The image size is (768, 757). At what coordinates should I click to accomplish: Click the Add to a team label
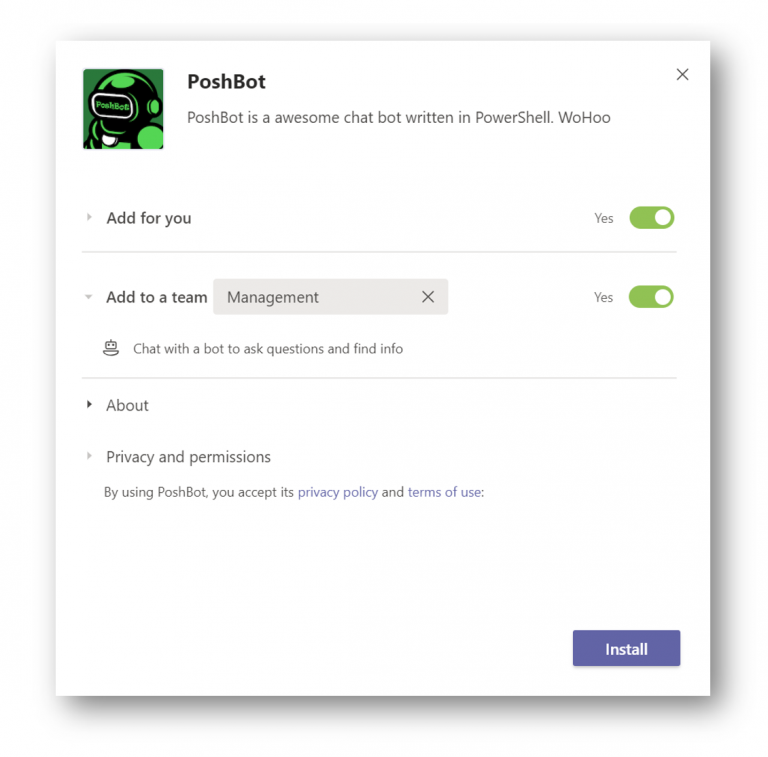tap(157, 297)
